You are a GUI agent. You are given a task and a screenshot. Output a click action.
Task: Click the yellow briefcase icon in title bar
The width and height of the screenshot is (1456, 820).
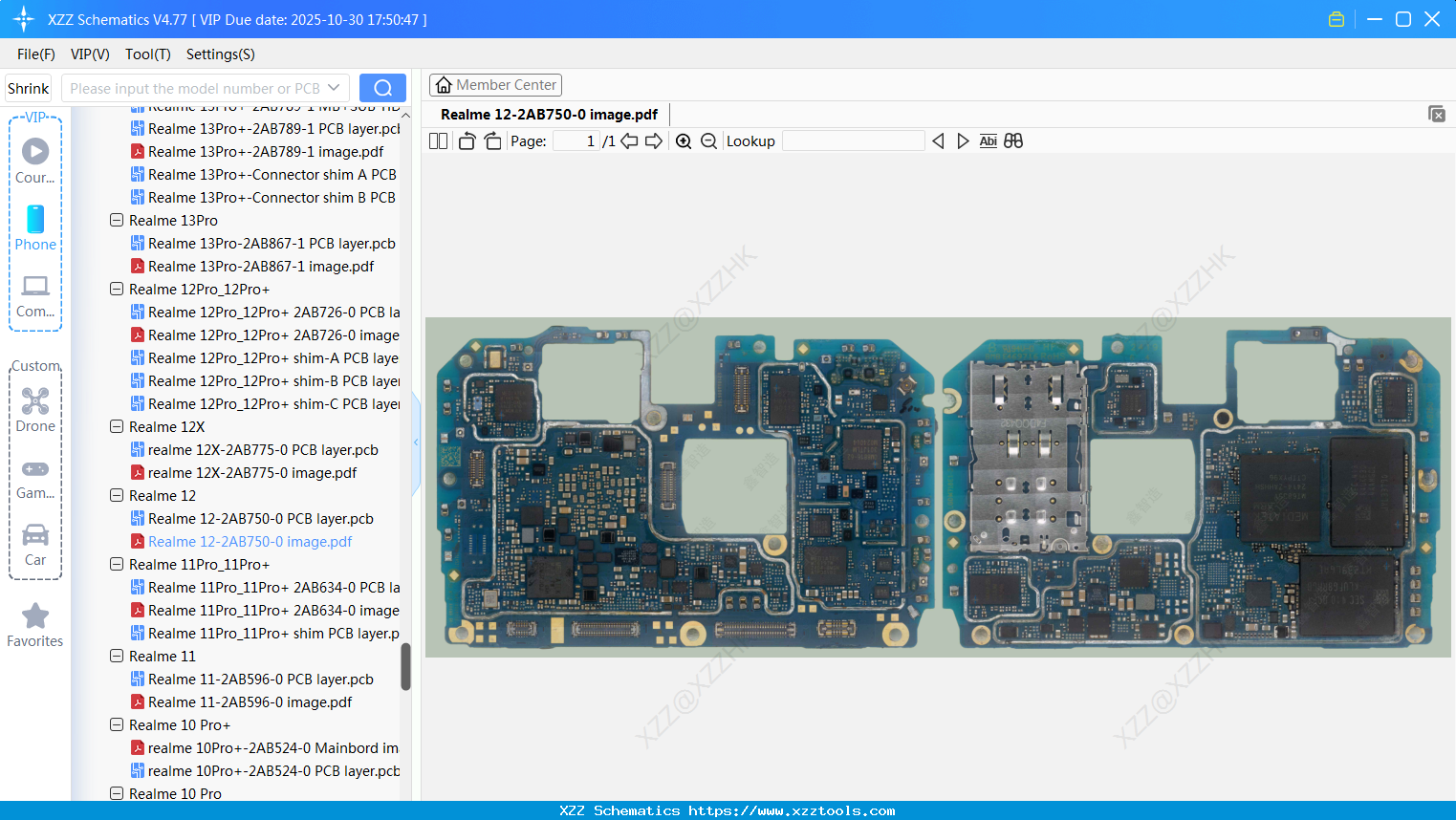click(x=1336, y=19)
